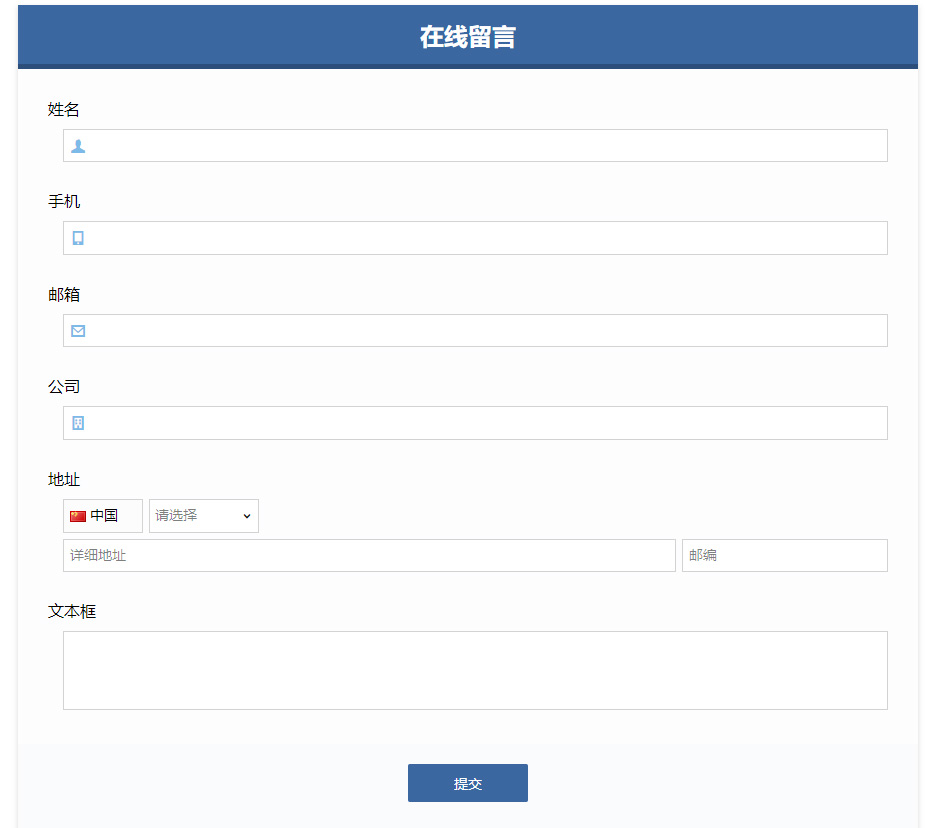Click the 邮编 postal code field
This screenshot has height=828, width=934.
(x=784, y=556)
